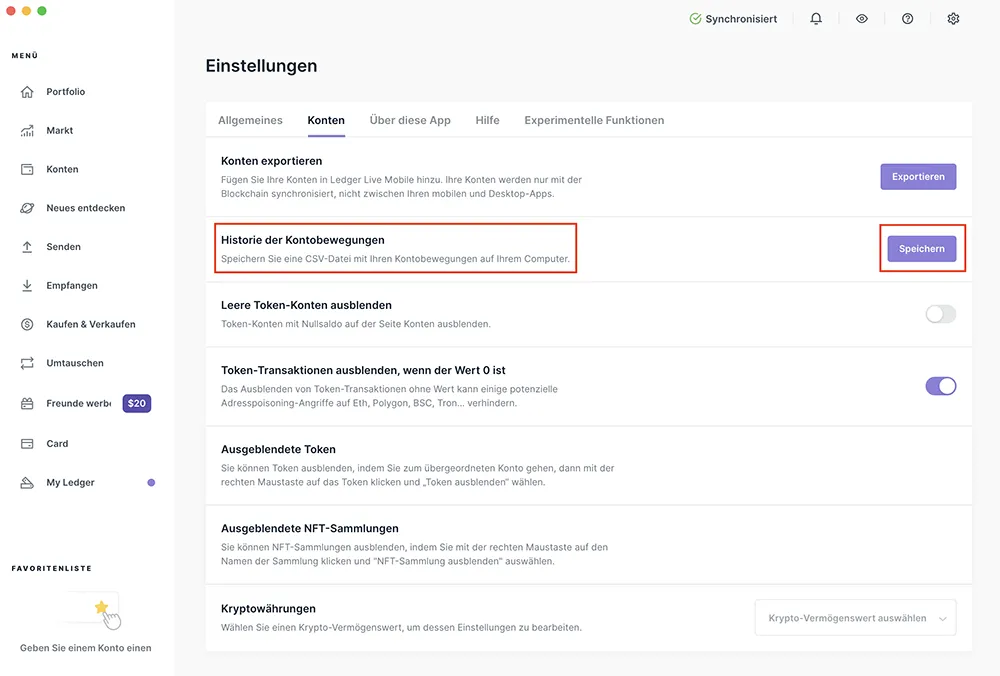Open help question mark icon
The width and height of the screenshot is (1000, 676).
(908, 19)
